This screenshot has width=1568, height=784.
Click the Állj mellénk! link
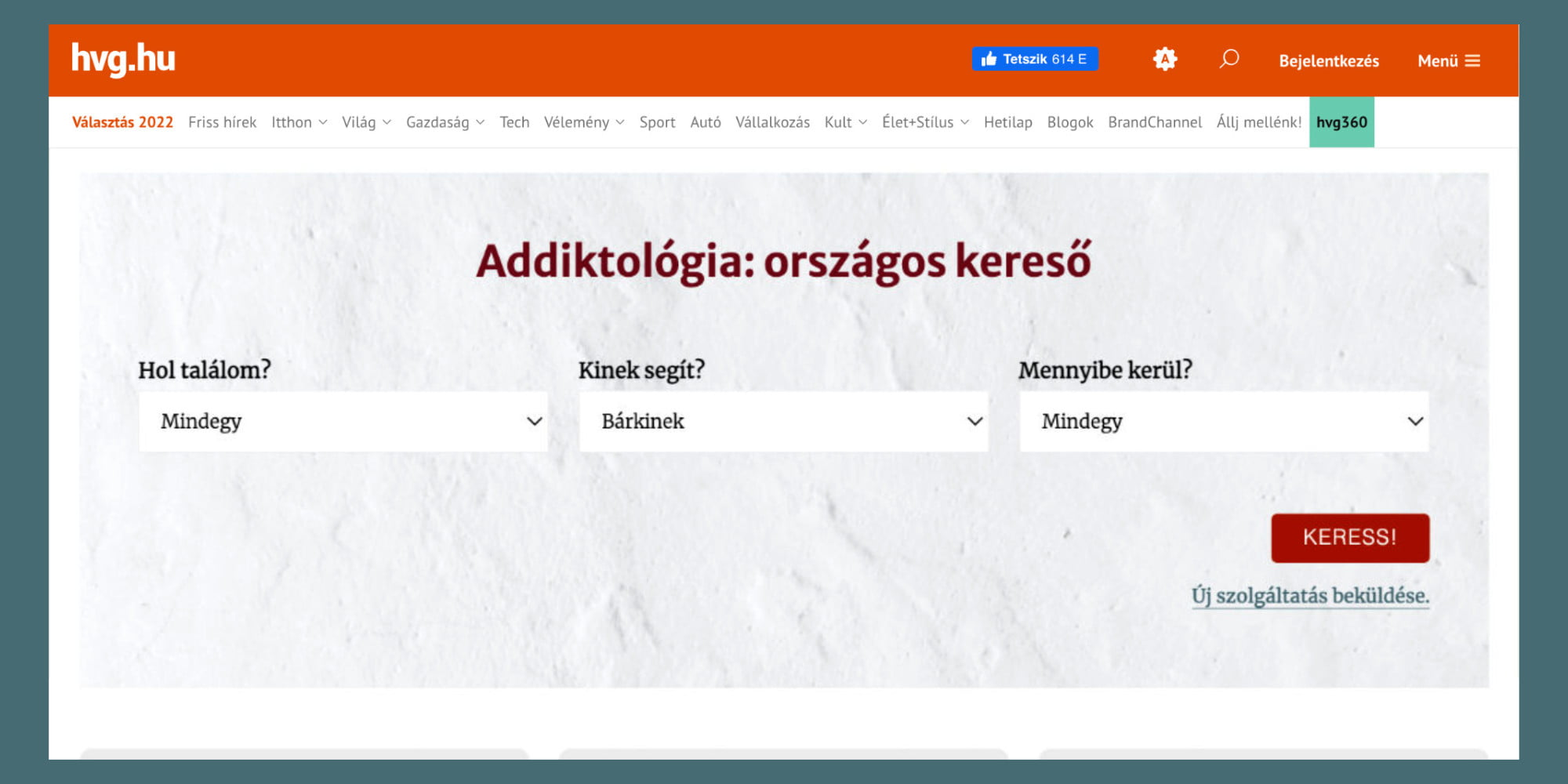[x=1259, y=122]
